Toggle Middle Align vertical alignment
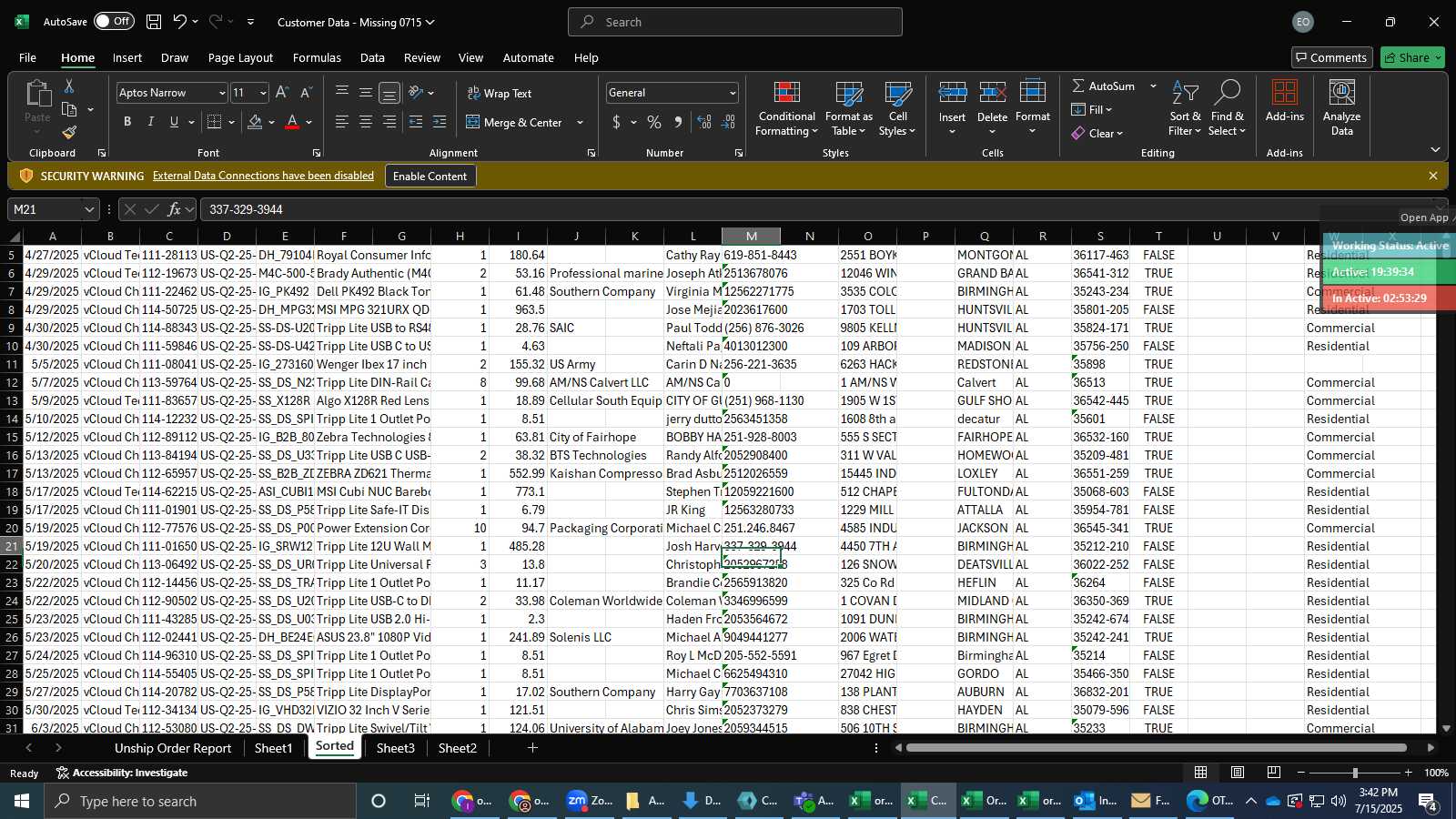The height and width of the screenshot is (819, 1456). point(366,92)
